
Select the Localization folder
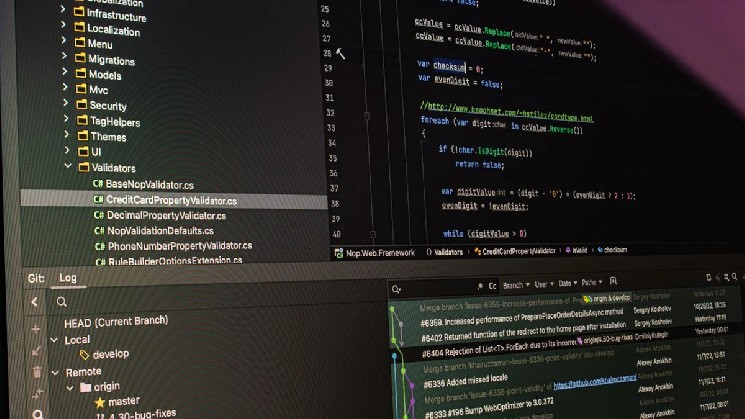pyautogui.click(x=114, y=30)
